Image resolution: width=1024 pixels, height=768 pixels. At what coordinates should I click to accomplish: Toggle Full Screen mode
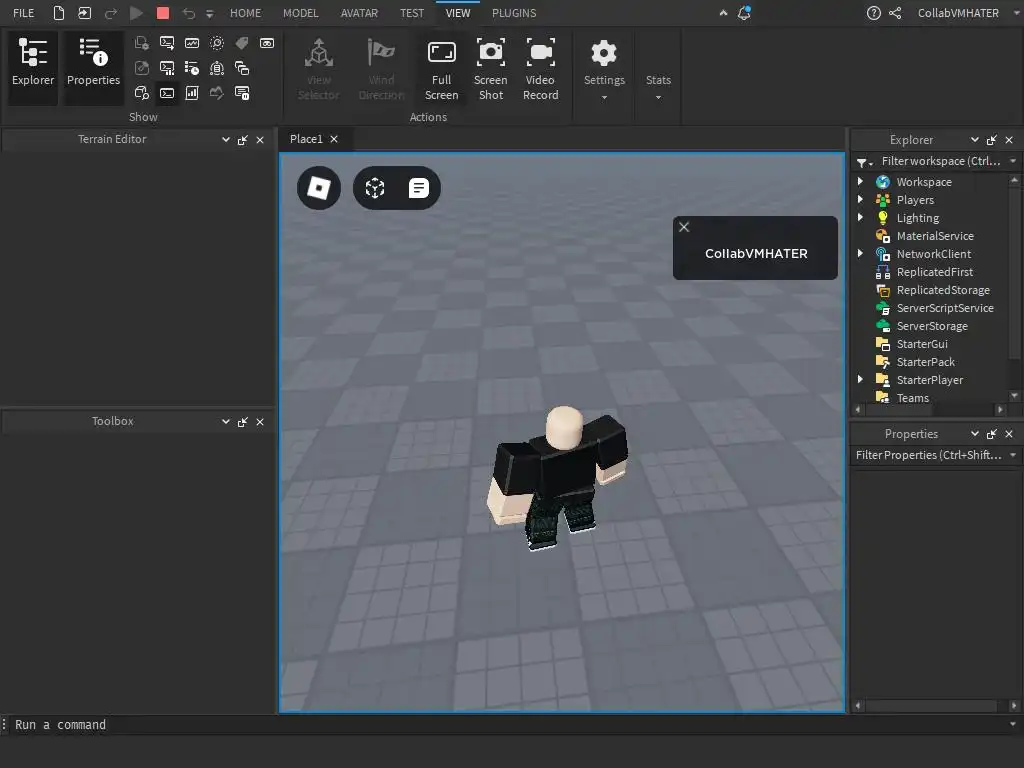point(441,70)
